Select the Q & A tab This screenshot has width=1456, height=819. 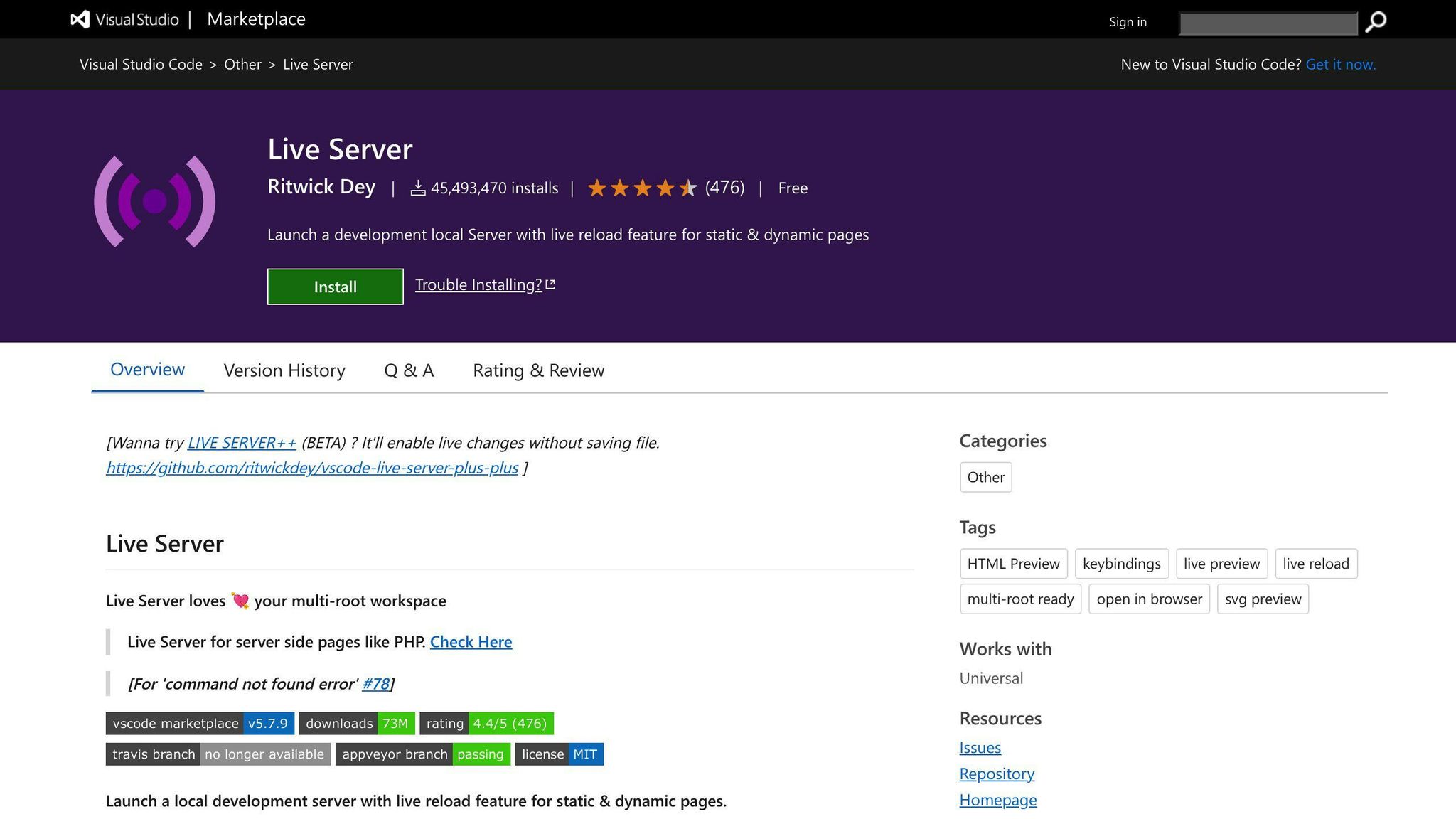(409, 370)
